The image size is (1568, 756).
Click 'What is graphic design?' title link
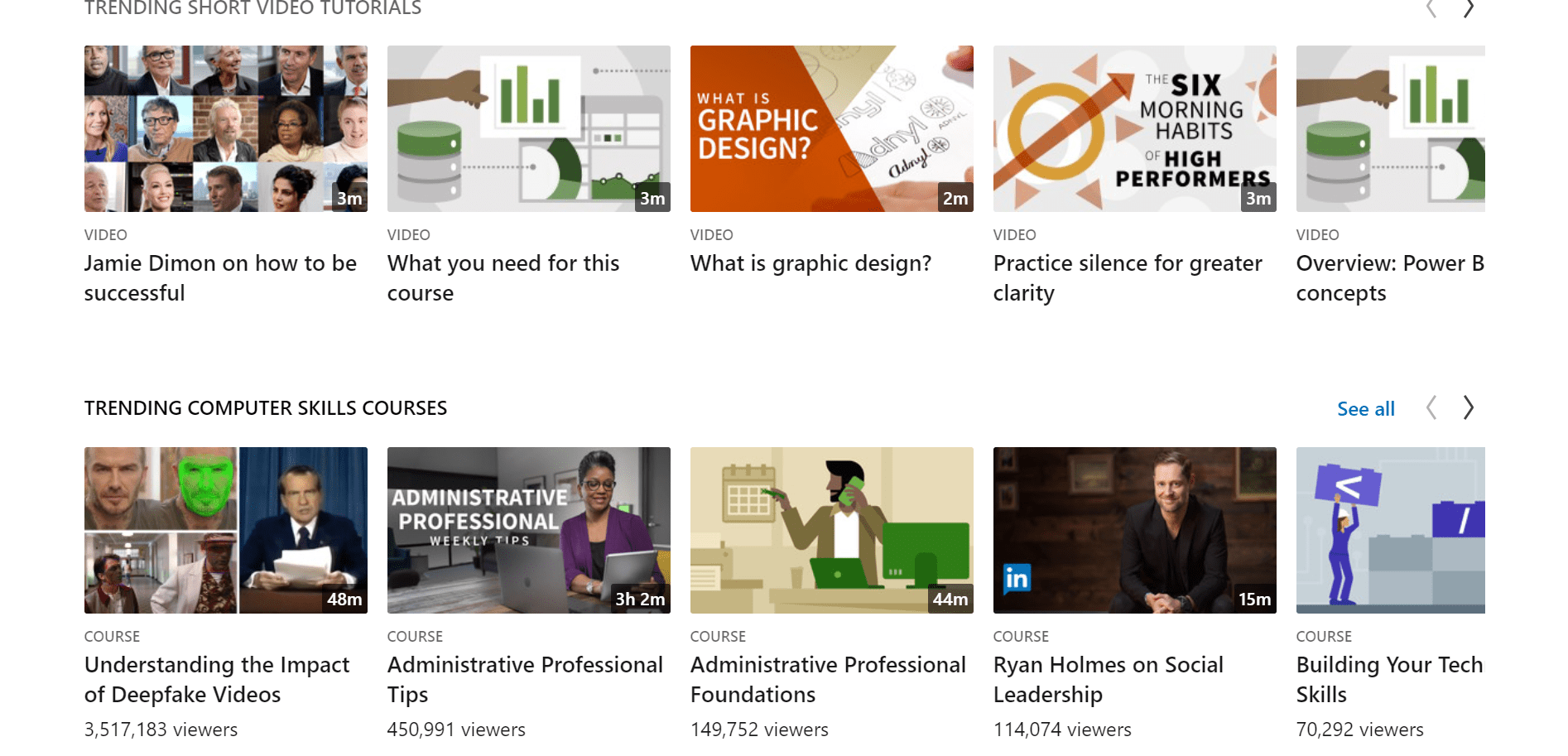810,263
